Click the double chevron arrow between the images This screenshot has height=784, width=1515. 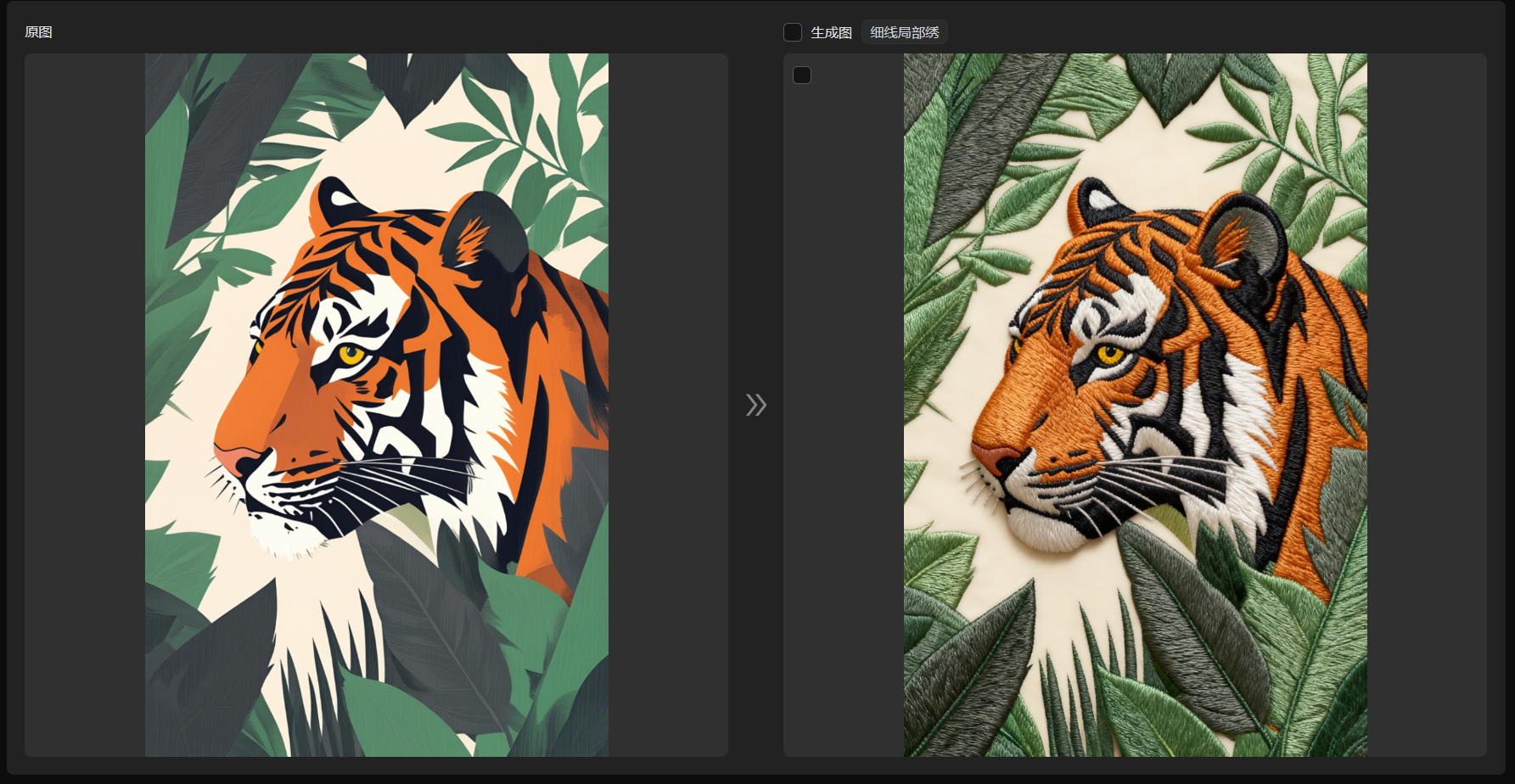click(x=755, y=405)
